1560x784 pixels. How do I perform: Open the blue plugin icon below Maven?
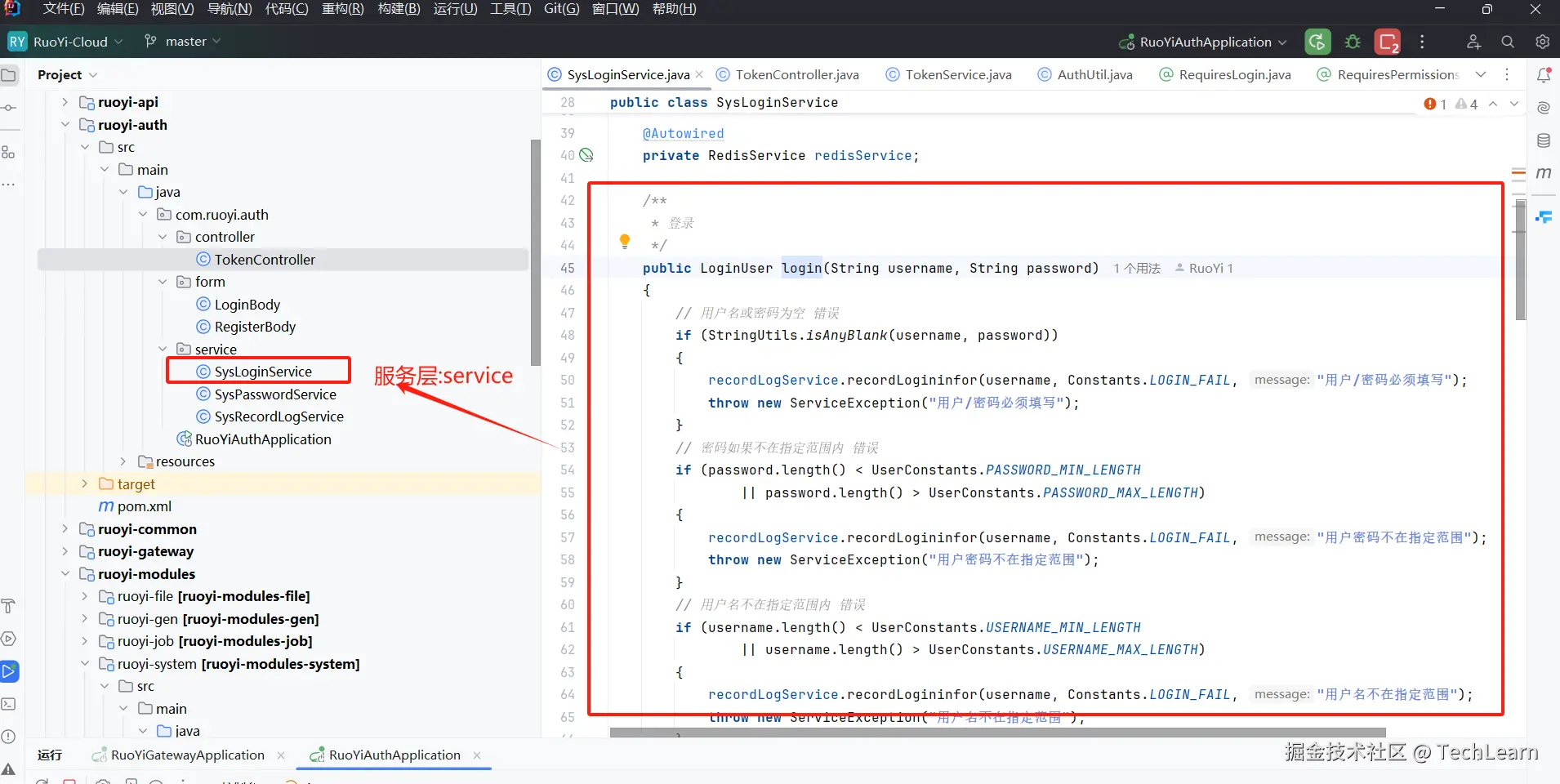tap(1544, 216)
